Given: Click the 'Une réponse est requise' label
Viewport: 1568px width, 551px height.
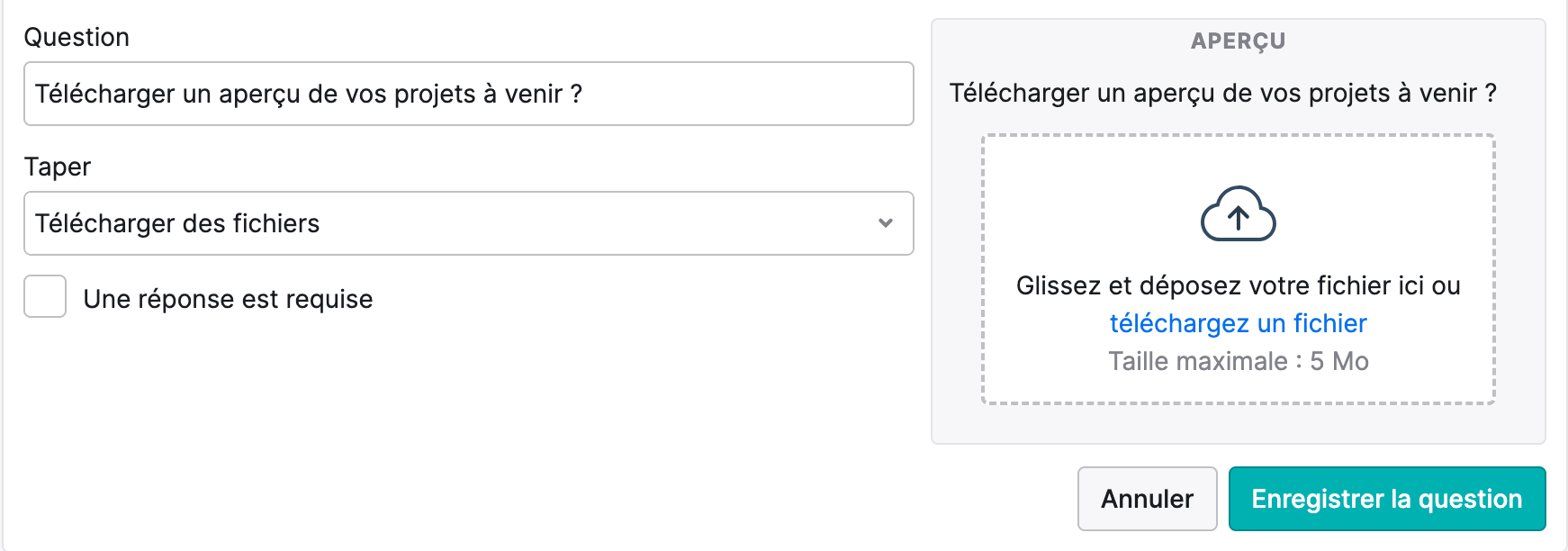Looking at the screenshot, I should [228, 299].
